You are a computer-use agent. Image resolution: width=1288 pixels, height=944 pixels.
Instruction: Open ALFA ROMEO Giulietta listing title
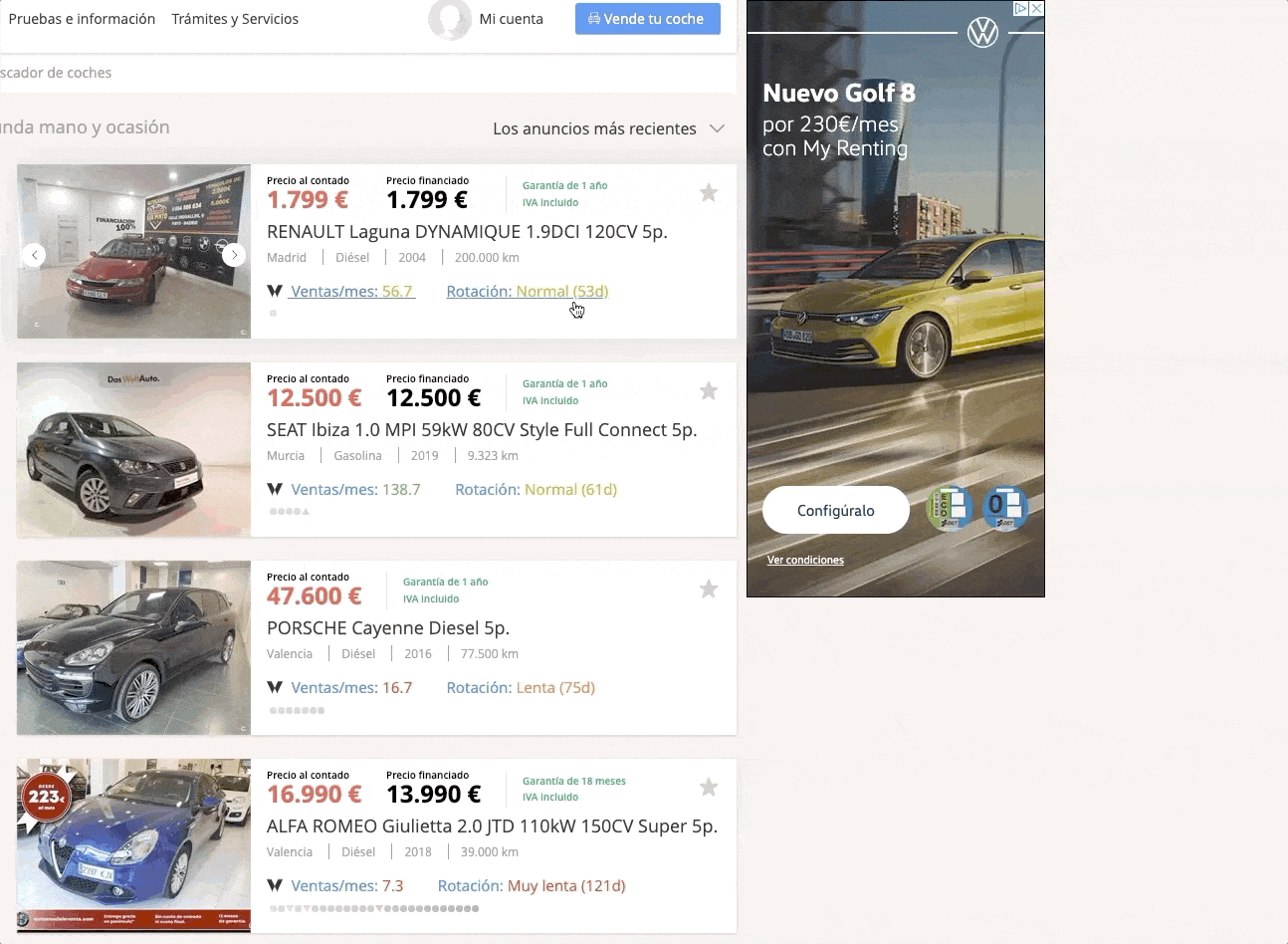point(492,826)
